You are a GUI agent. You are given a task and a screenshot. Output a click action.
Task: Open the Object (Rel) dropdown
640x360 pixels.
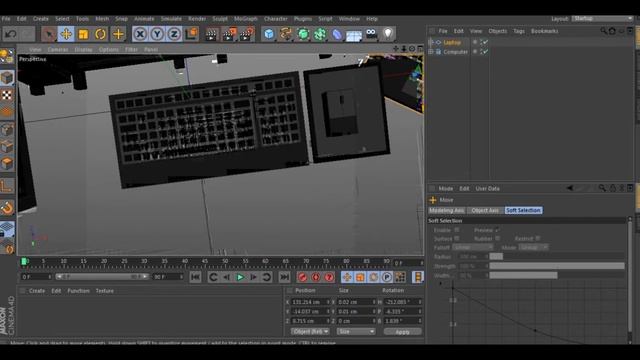coord(310,332)
